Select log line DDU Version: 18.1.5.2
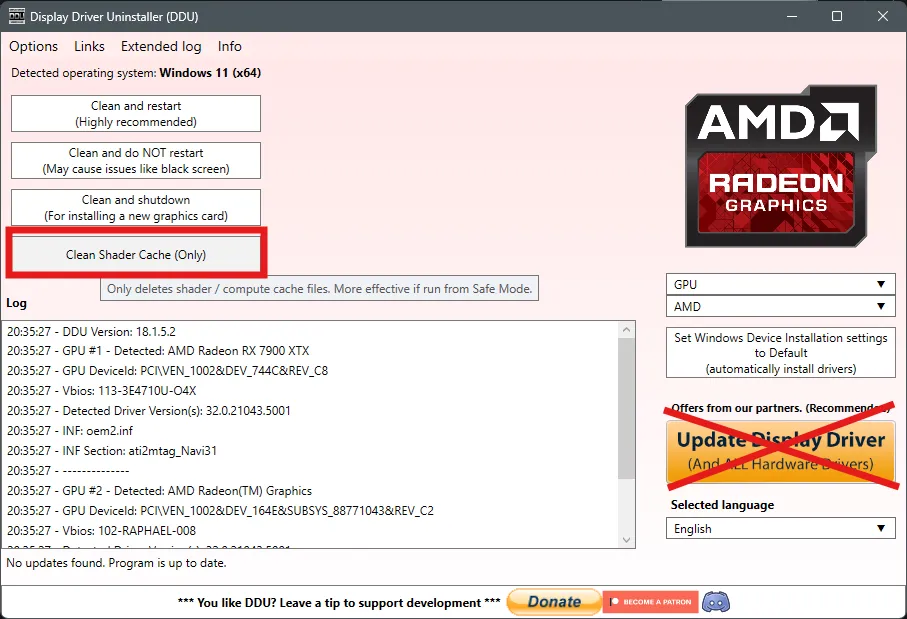Screen dimensions: 907x619 pyautogui.click(x=91, y=332)
